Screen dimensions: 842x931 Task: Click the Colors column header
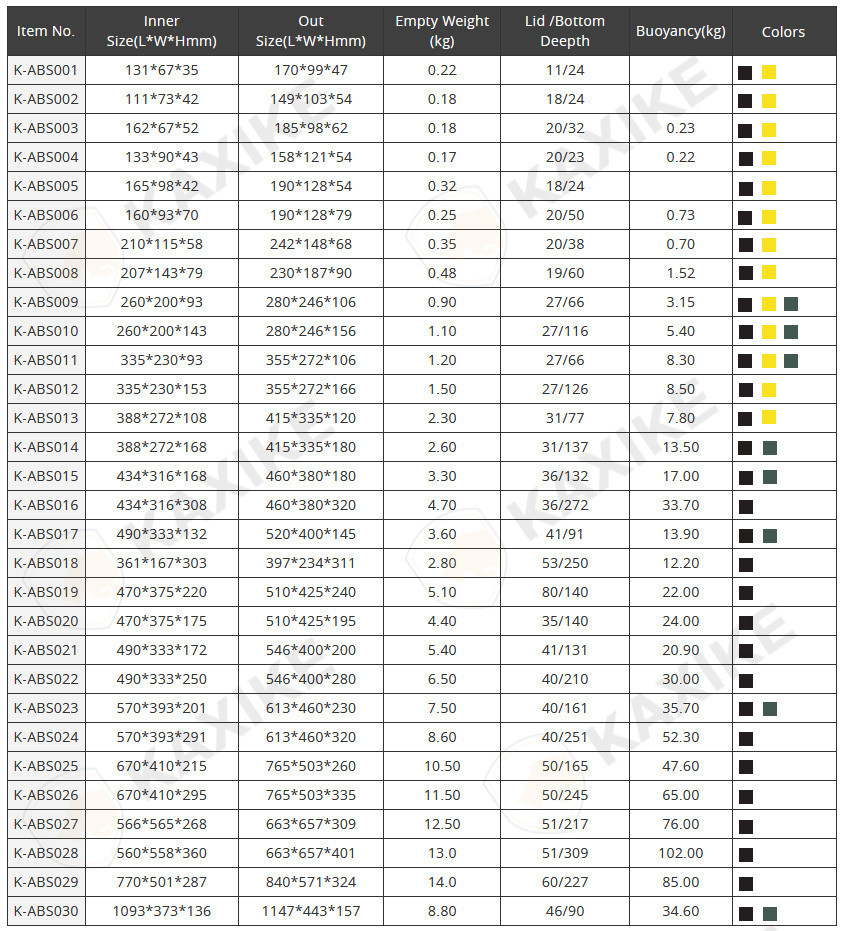pyautogui.click(x=783, y=31)
